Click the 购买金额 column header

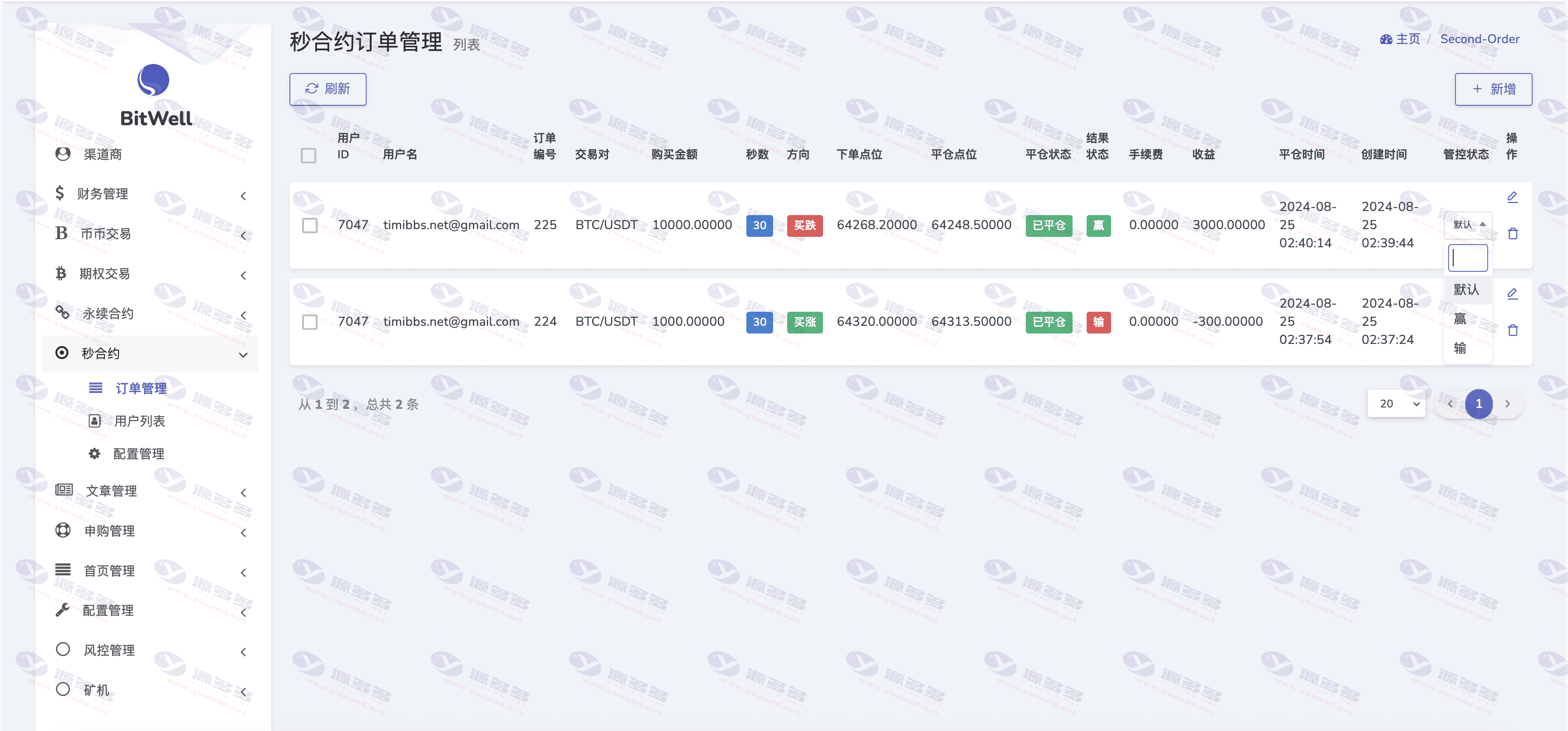(x=675, y=155)
